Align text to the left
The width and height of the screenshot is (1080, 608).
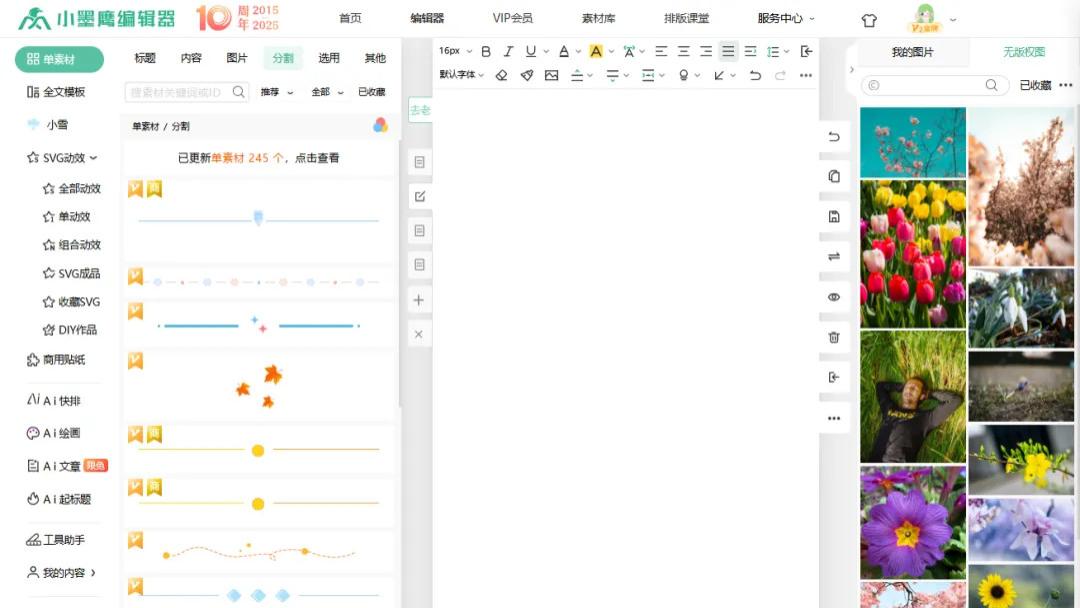pos(661,51)
